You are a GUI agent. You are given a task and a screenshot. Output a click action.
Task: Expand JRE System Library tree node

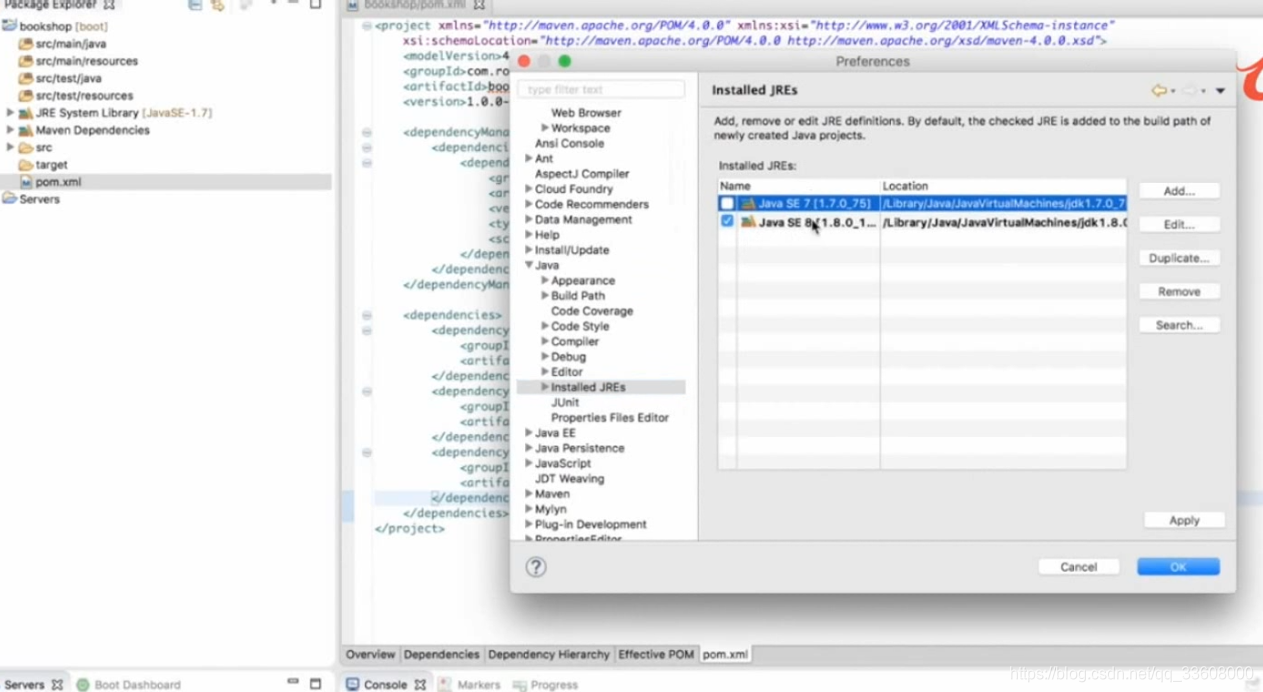[x=10, y=113]
